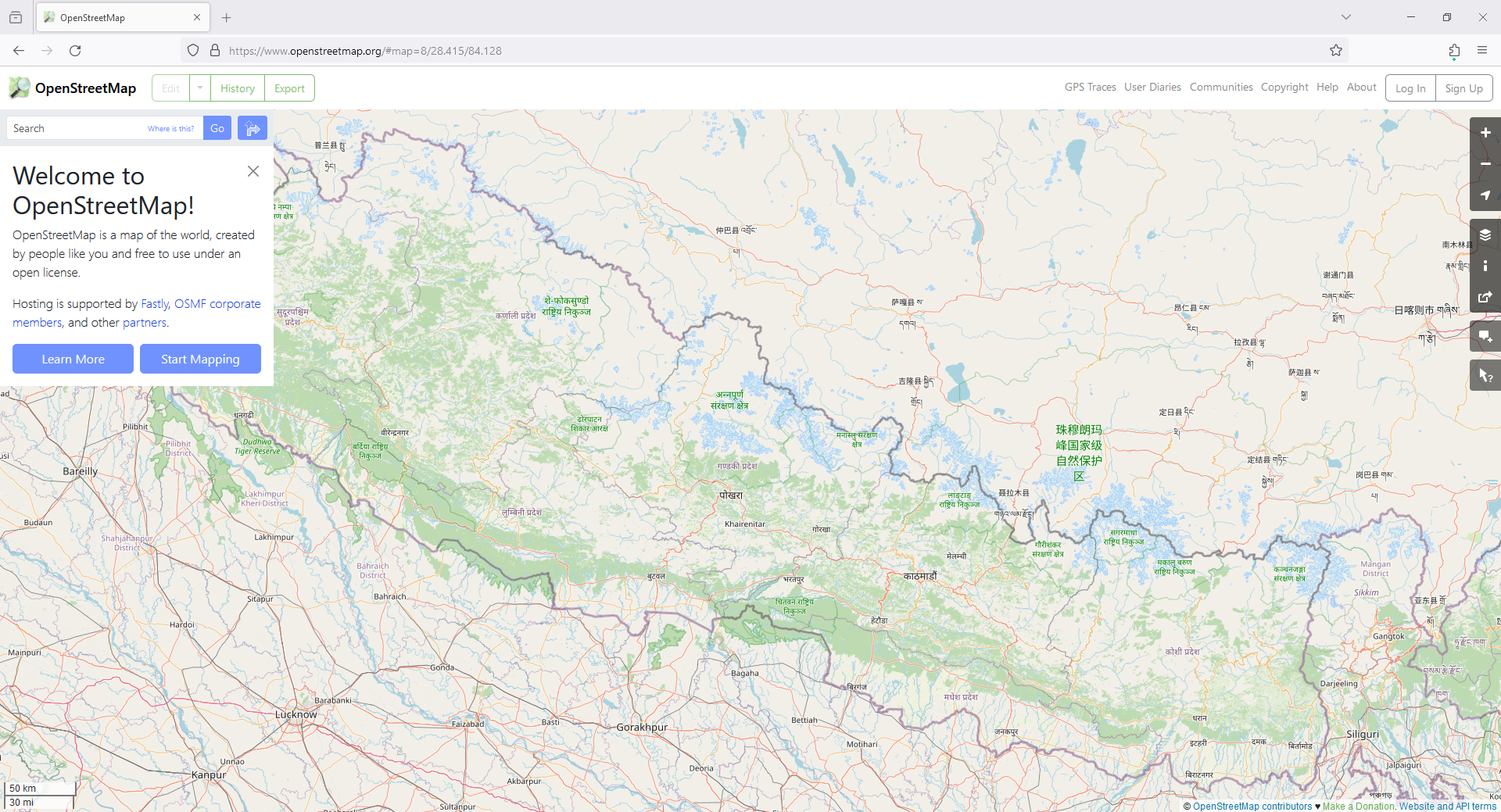Viewport: 1501px width, 812px height.
Task: Open the Export tab
Action: click(289, 88)
